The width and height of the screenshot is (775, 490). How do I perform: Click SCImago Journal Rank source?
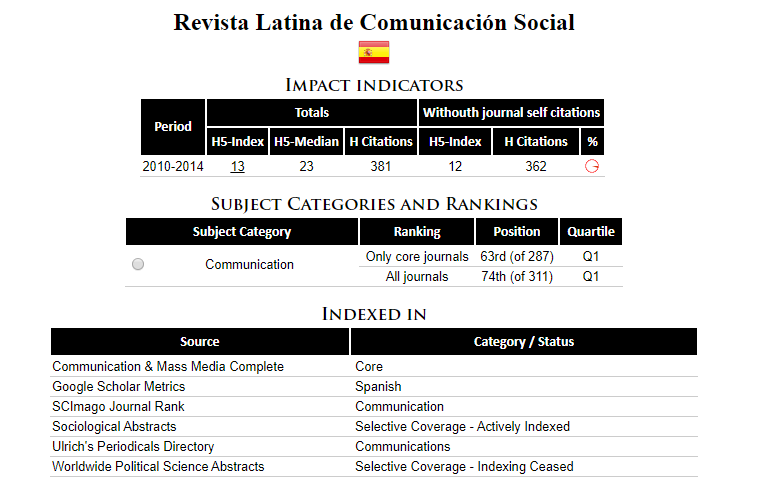coord(118,406)
